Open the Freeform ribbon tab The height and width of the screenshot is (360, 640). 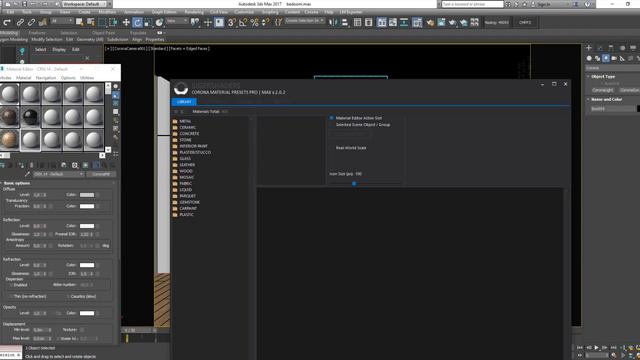(x=37, y=33)
